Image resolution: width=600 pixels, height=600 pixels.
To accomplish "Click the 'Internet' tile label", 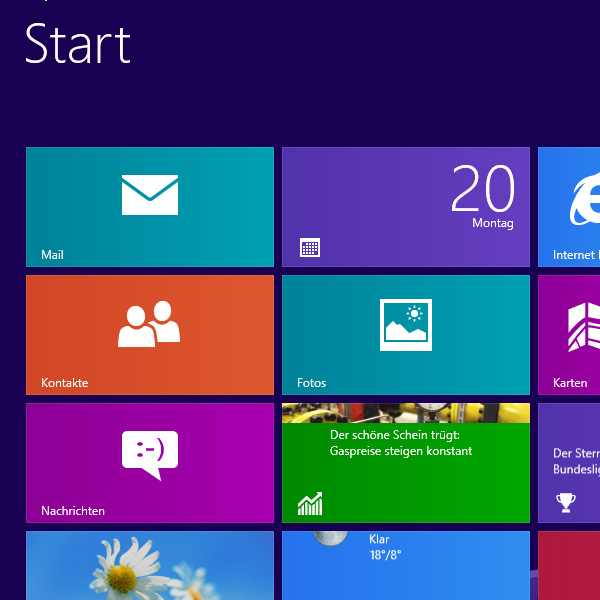I will pos(574,254).
